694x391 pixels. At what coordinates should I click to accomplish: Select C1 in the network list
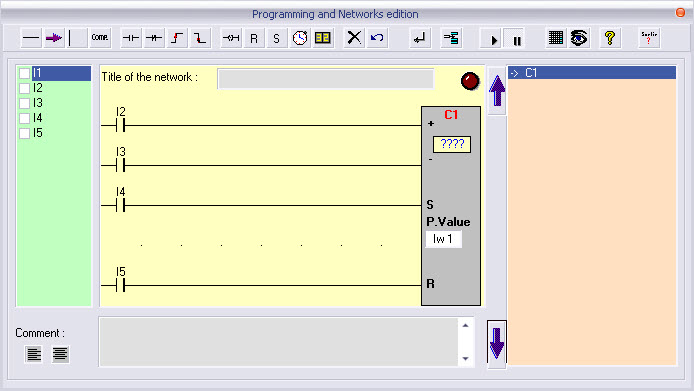tap(592, 73)
